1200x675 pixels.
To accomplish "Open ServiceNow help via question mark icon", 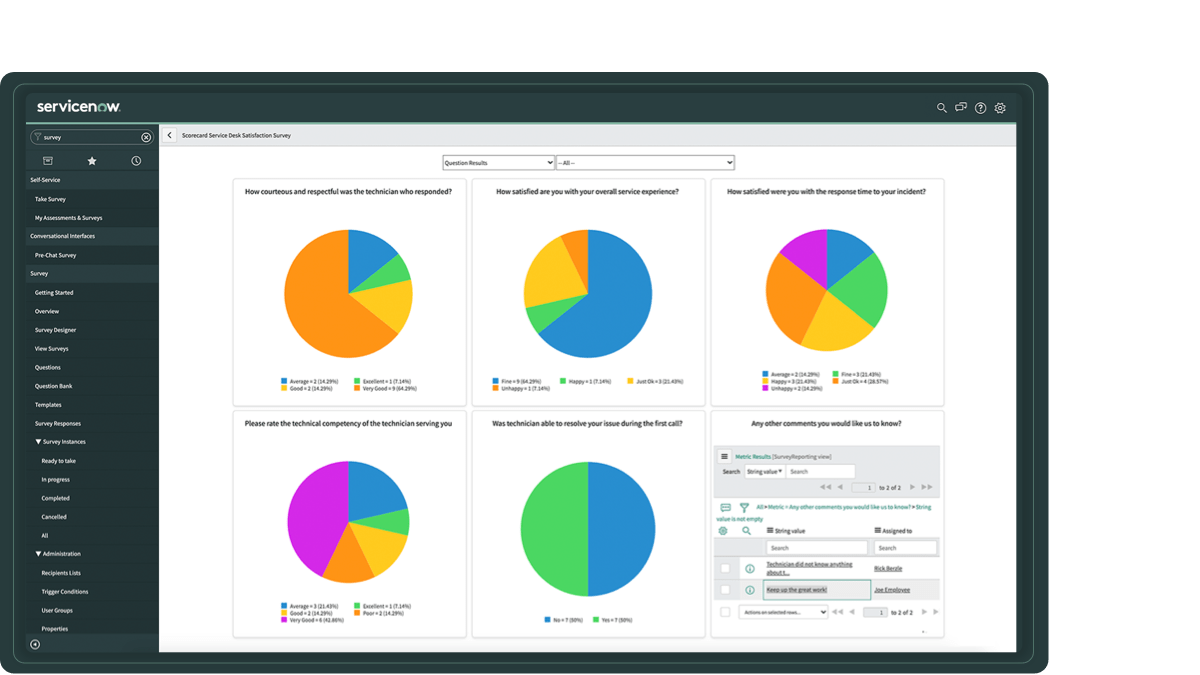I will pos(980,107).
